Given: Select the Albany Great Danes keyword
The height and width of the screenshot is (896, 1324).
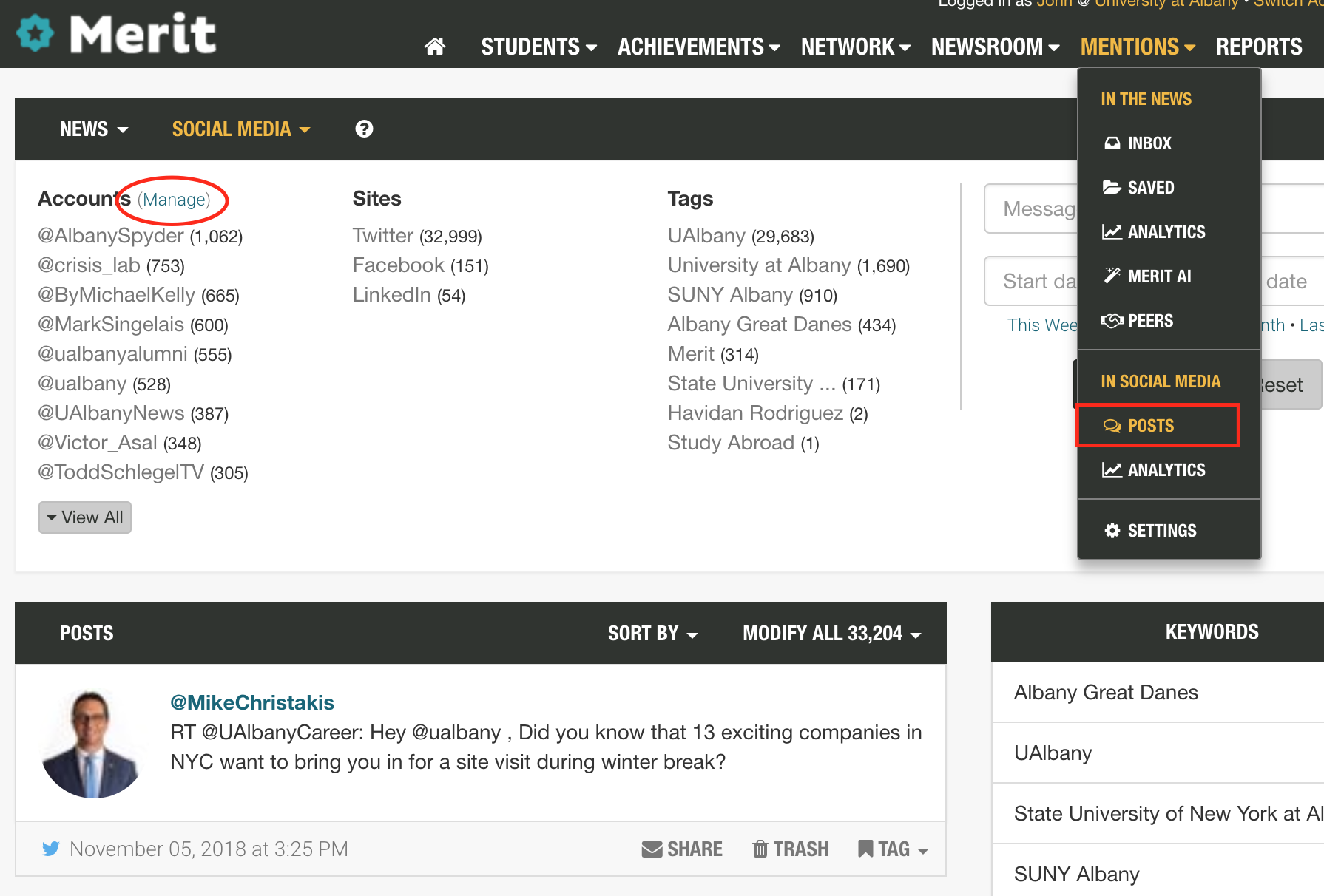Looking at the screenshot, I should 1158,692.
